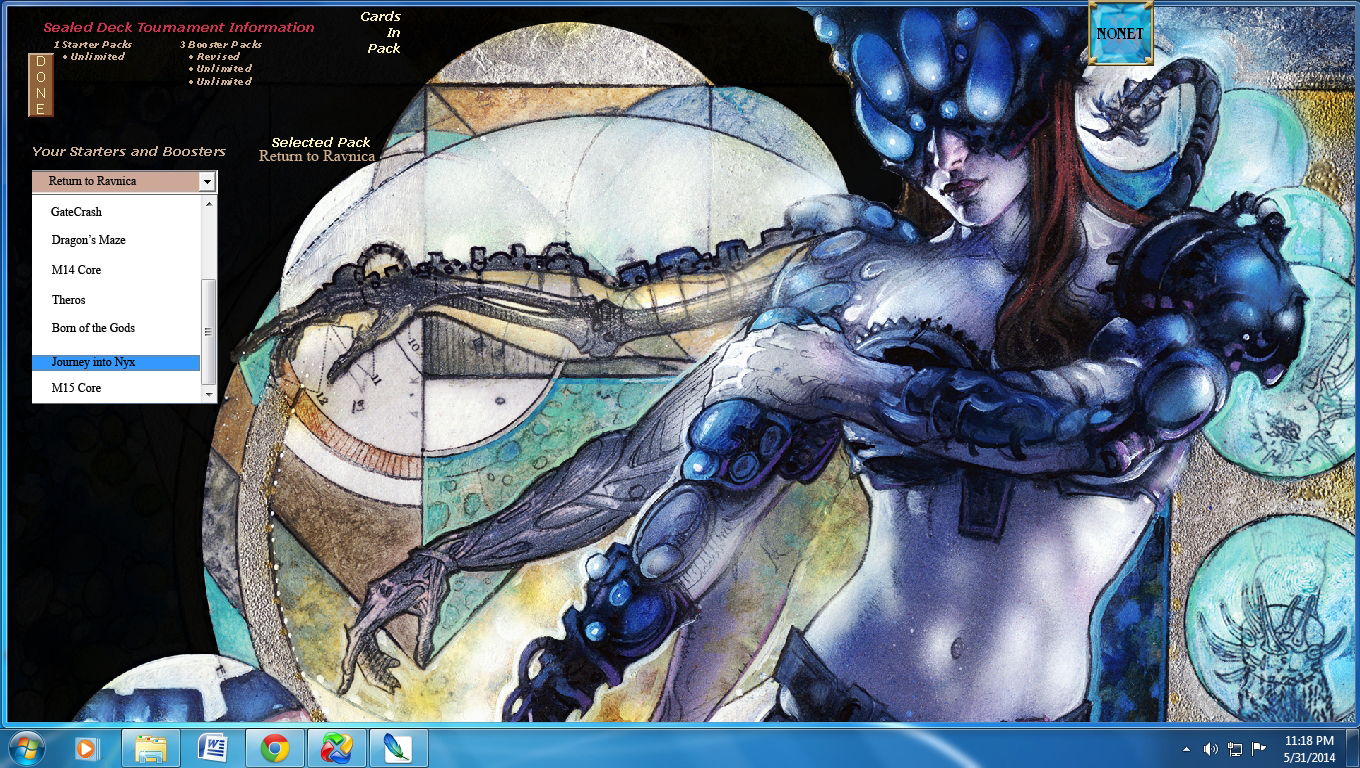Click the pack list scroll-down arrow
Viewport: 1360px width, 768px height.
pyautogui.click(x=209, y=394)
